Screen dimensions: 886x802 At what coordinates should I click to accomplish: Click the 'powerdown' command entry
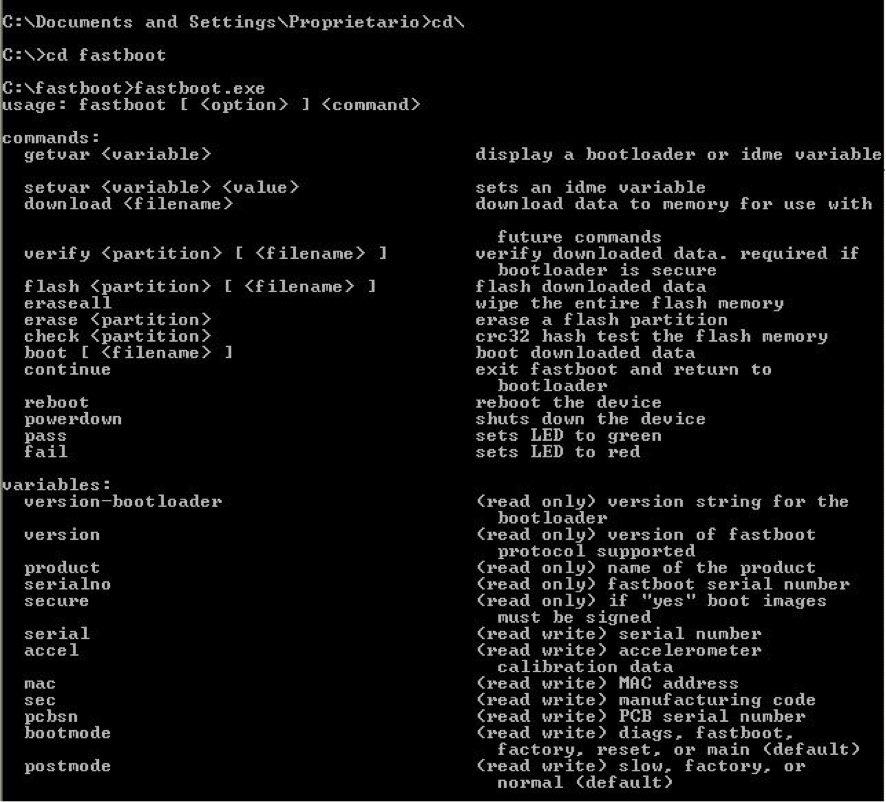point(73,419)
